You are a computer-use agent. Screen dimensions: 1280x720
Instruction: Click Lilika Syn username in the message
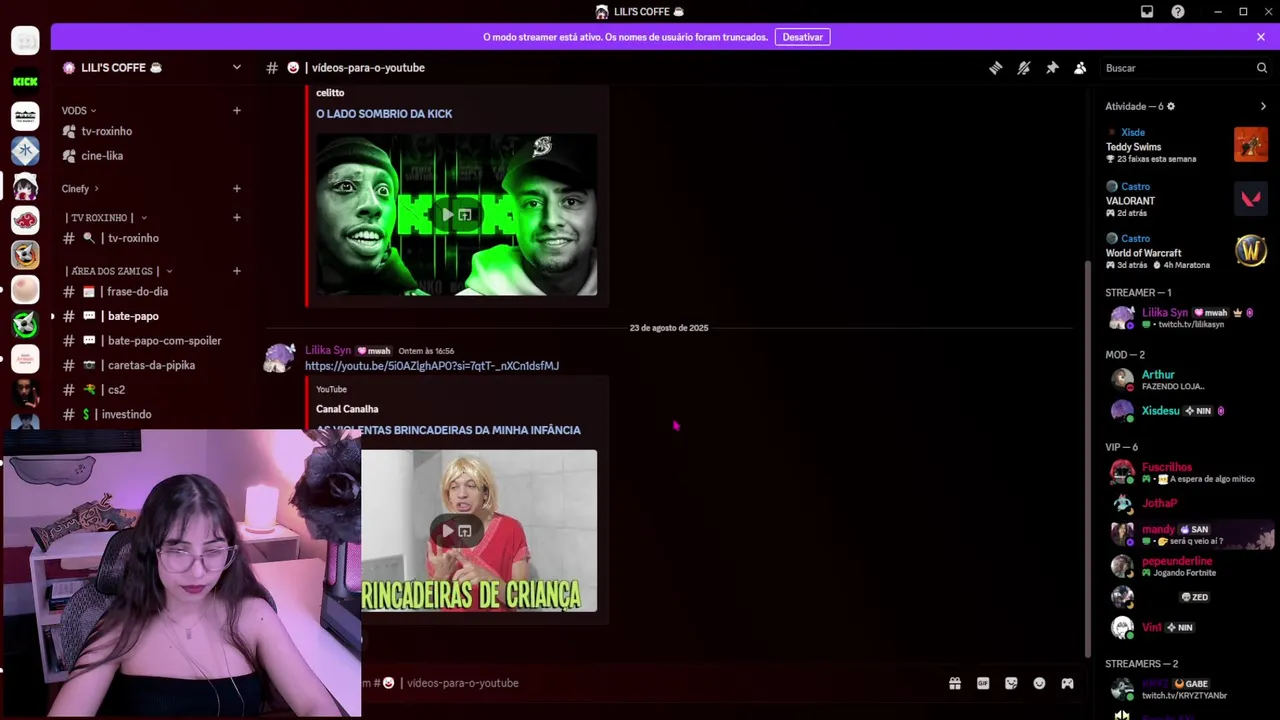pyautogui.click(x=328, y=351)
